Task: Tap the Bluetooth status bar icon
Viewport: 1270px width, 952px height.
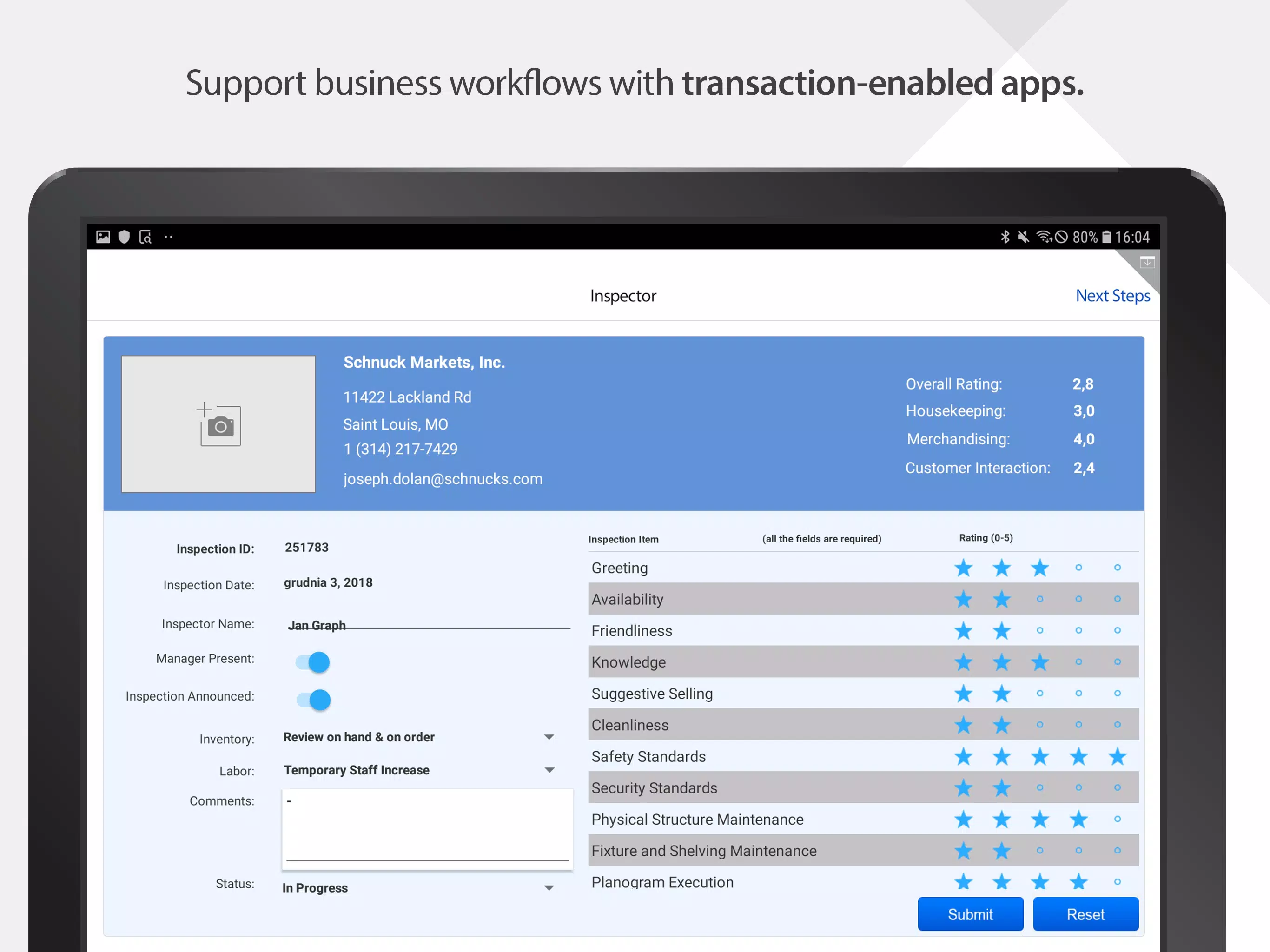Action: click(x=1005, y=237)
